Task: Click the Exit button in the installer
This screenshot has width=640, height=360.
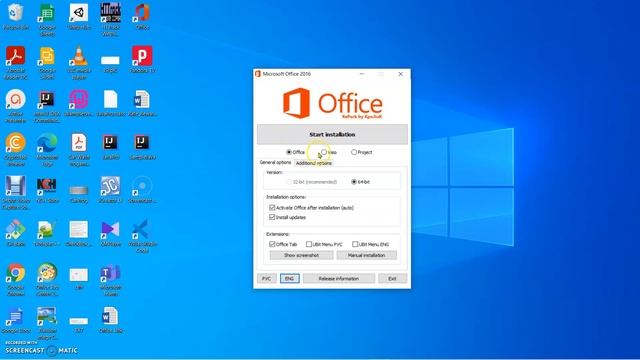Action: 392,278
